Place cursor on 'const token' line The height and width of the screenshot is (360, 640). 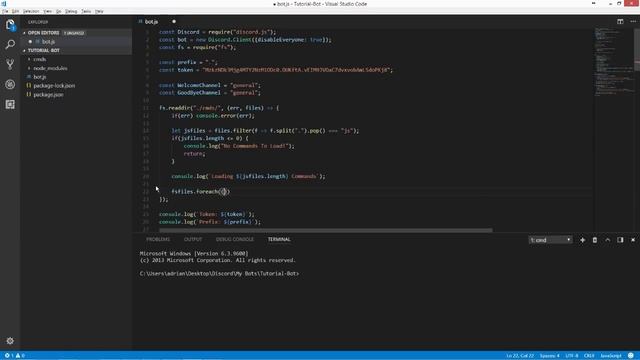click(276, 70)
